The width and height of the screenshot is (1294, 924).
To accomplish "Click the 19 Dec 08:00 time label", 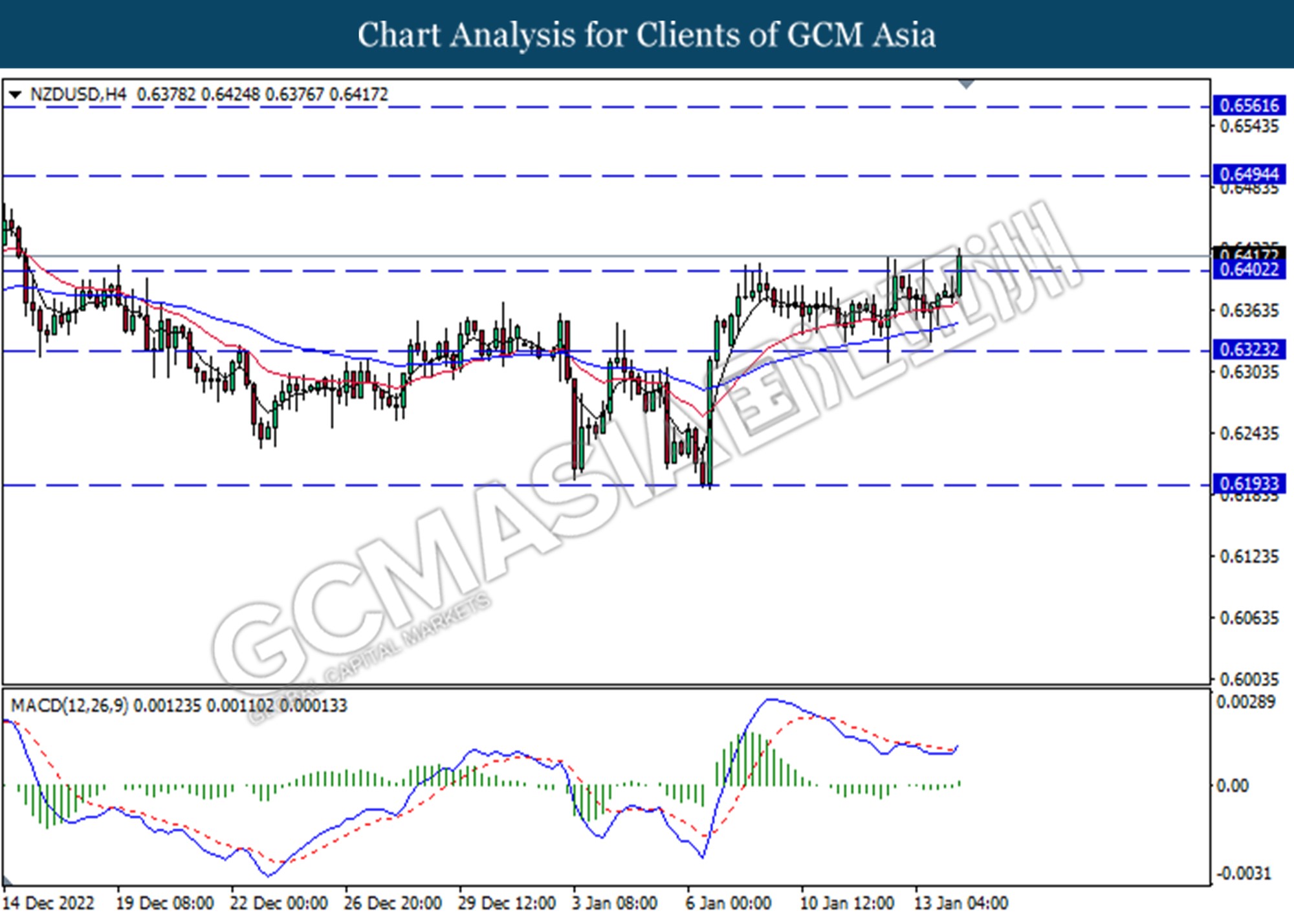I will pos(165,903).
